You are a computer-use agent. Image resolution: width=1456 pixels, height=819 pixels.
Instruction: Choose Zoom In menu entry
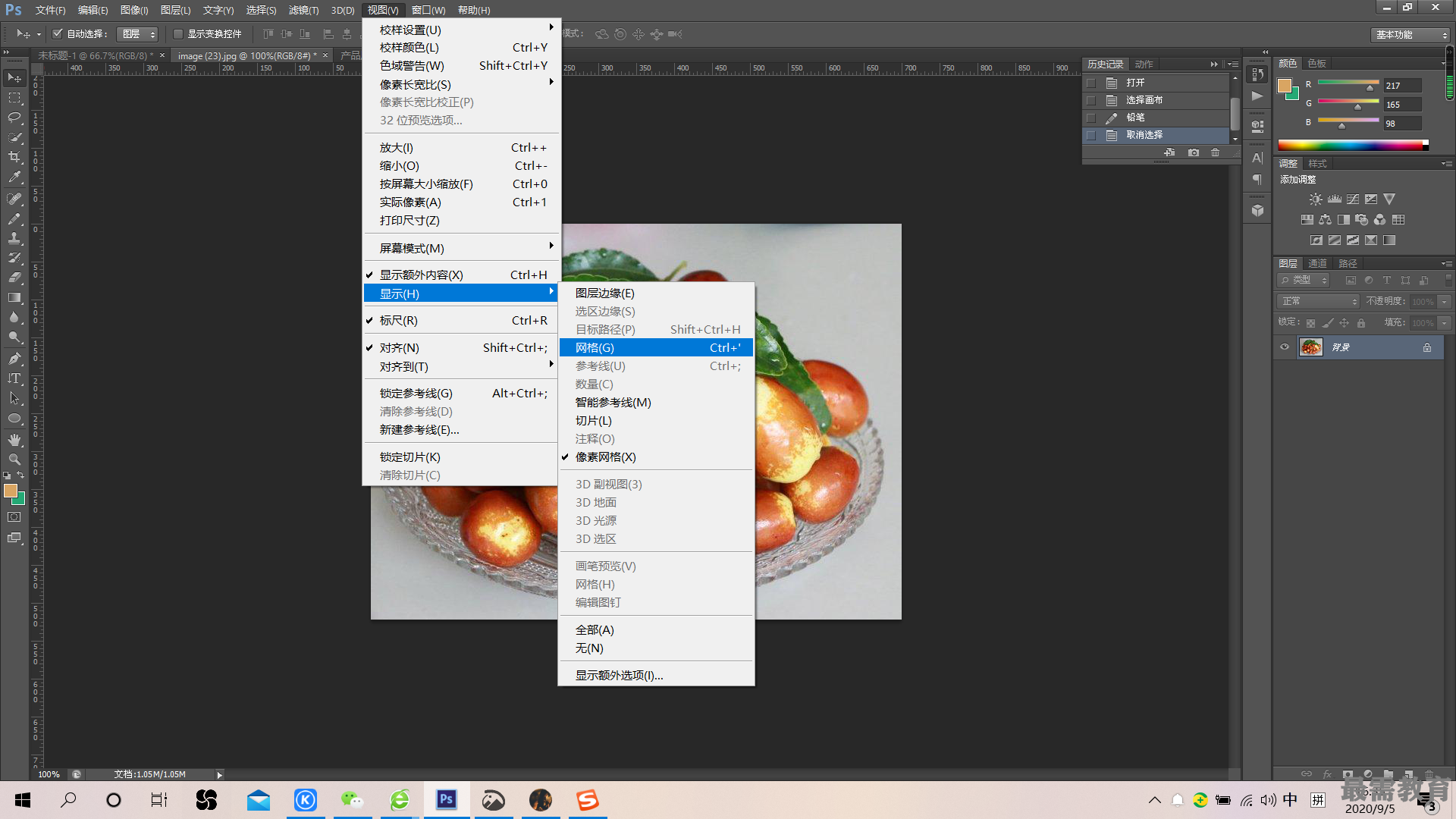tap(461, 148)
